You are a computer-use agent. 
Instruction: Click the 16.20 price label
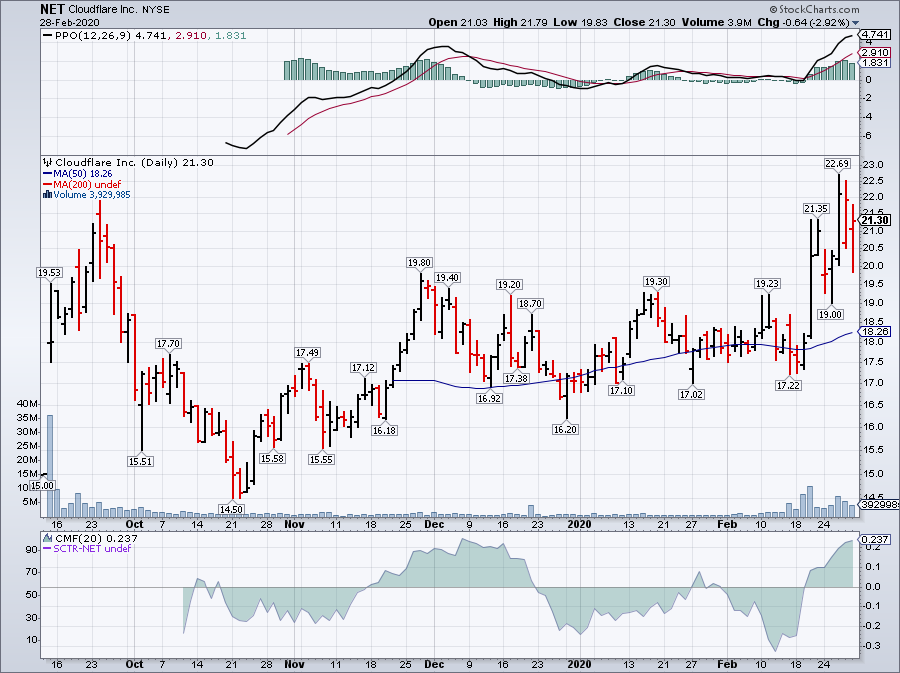pyautogui.click(x=565, y=430)
